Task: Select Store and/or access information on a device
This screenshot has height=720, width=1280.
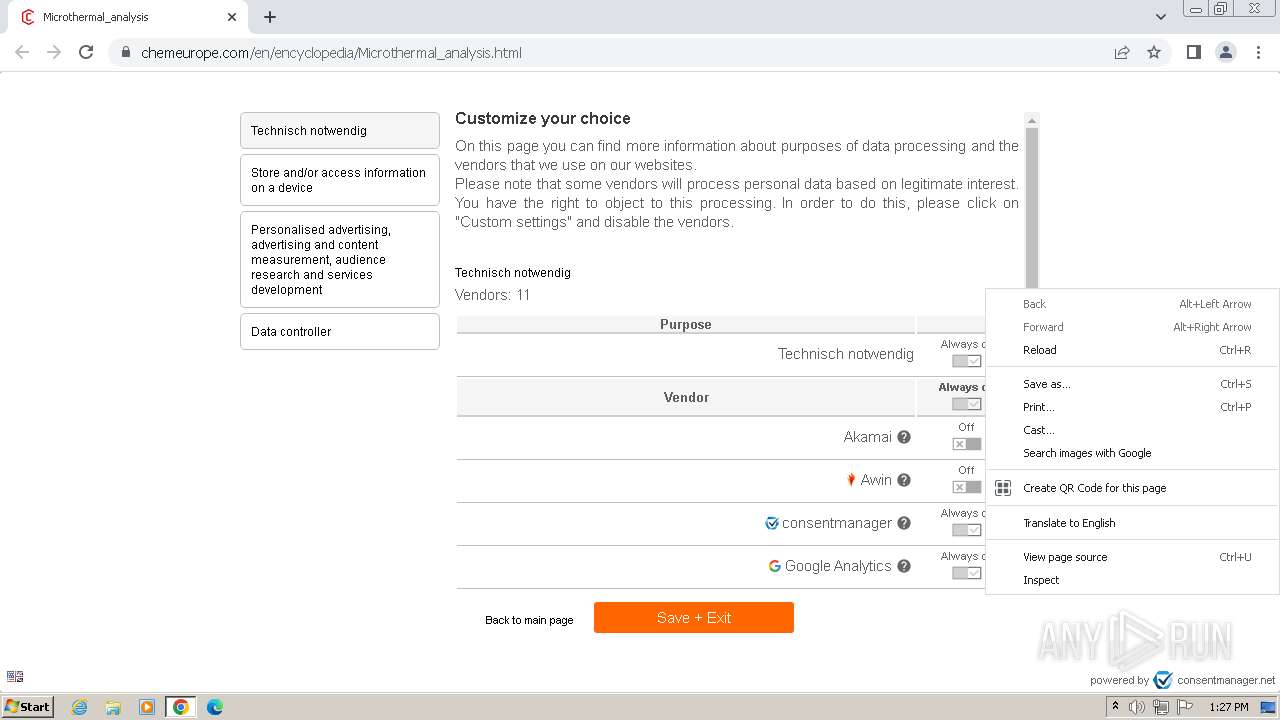Action: tap(340, 180)
